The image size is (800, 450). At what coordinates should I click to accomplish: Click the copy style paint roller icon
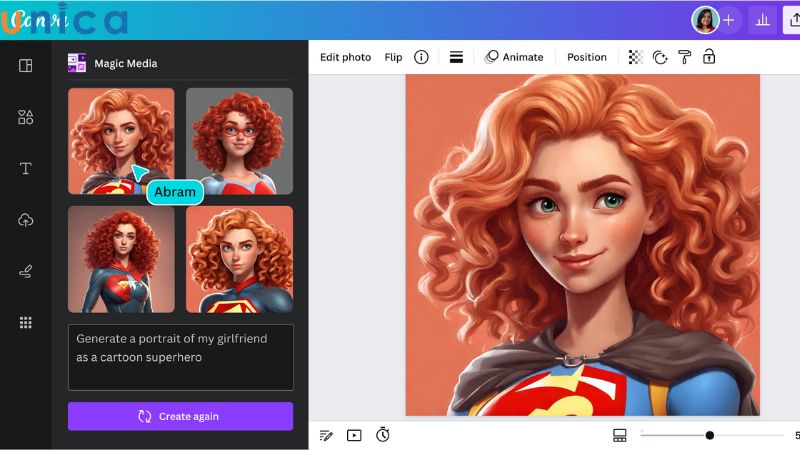pos(685,57)
